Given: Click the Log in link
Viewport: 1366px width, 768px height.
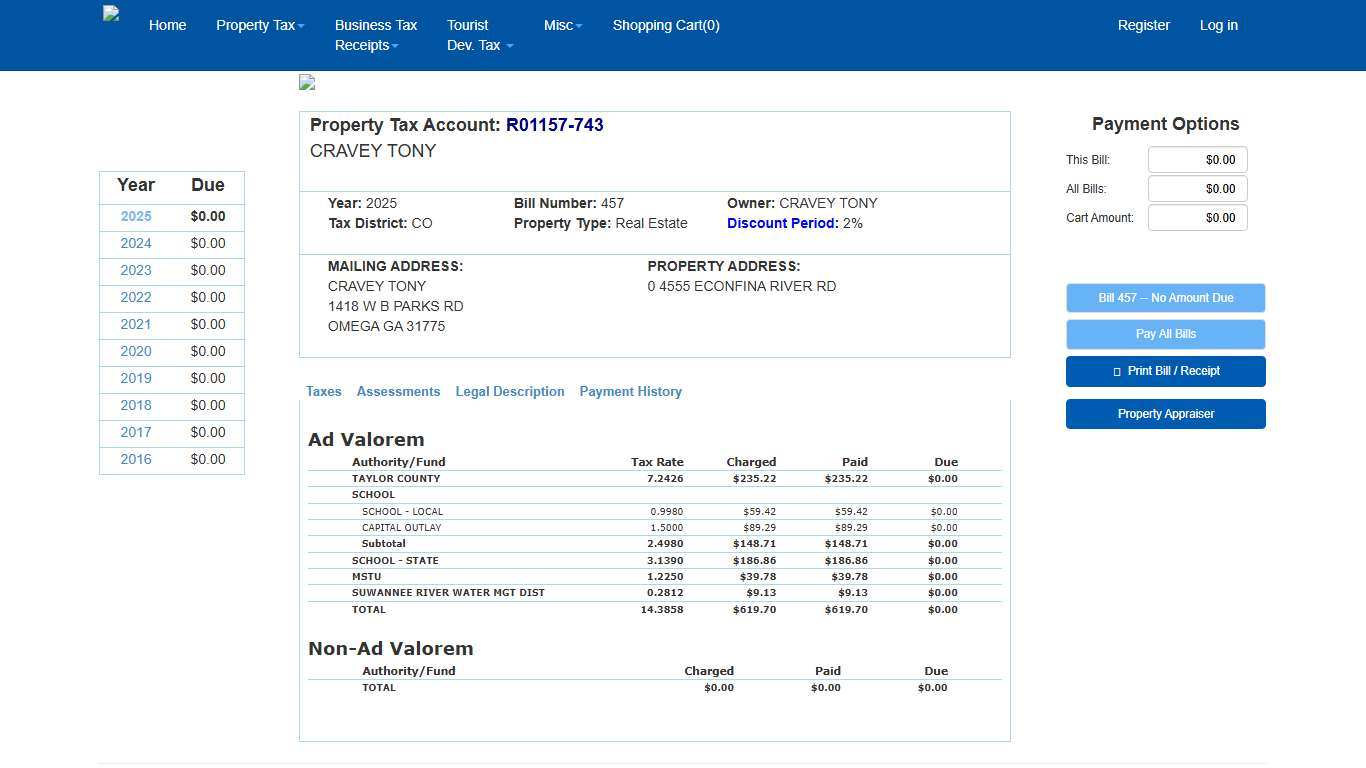Looking at the screenshot, I should click(1218, 25).
